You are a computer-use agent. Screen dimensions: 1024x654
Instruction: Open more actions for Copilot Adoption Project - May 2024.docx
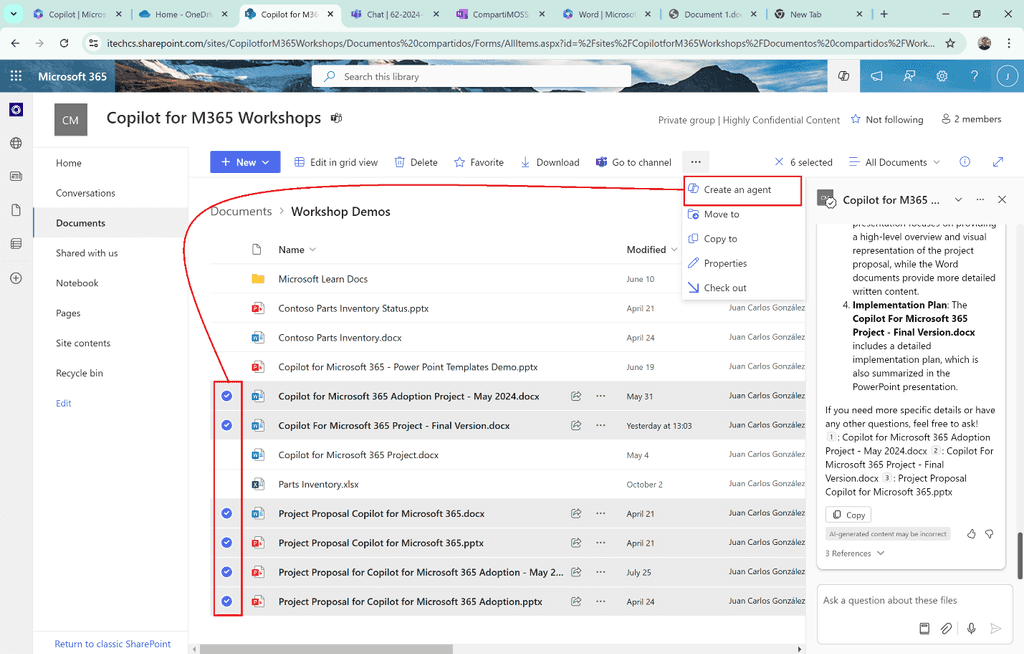coord(600,396)
